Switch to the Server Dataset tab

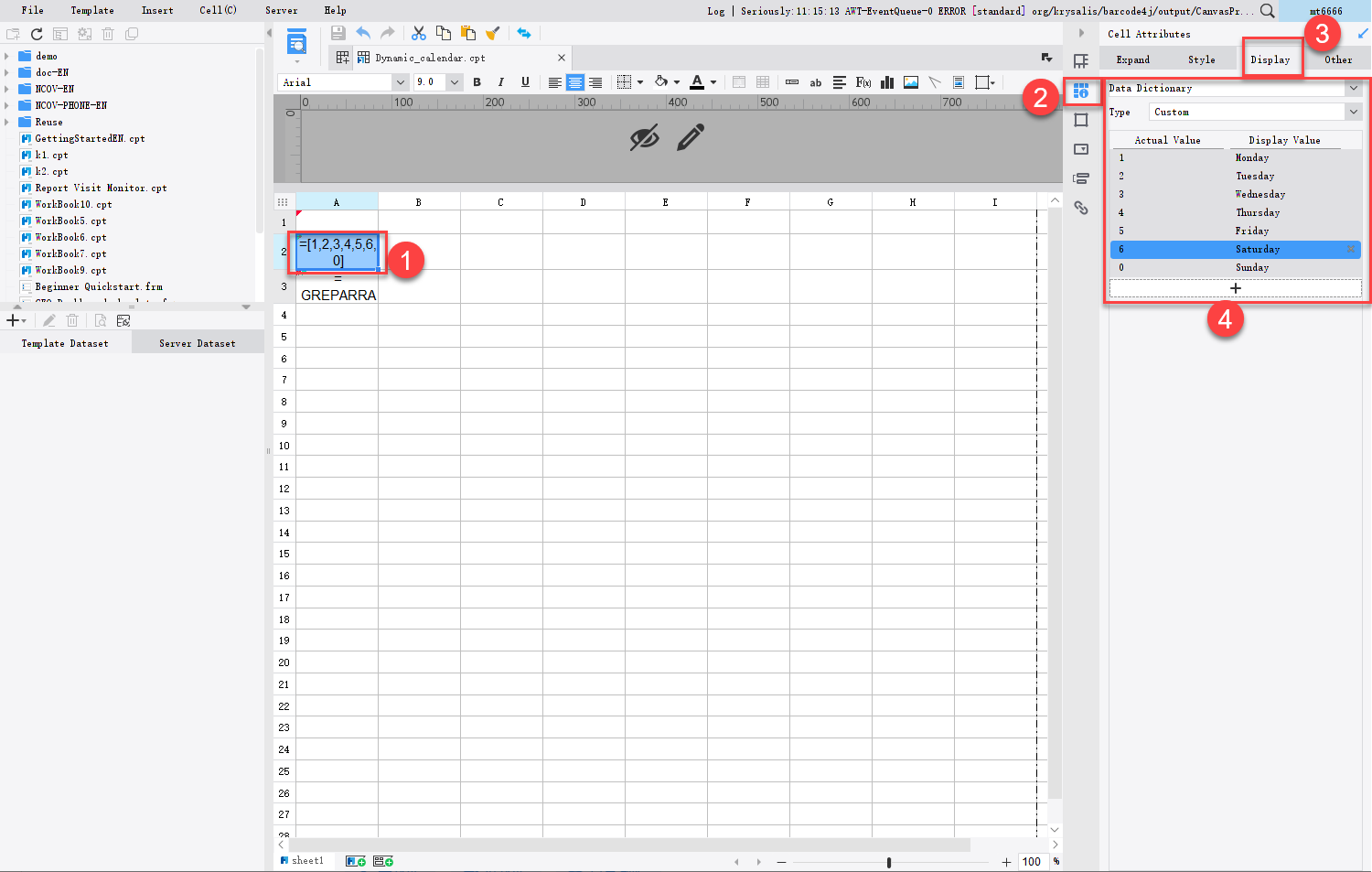click(x=198, y=343)
